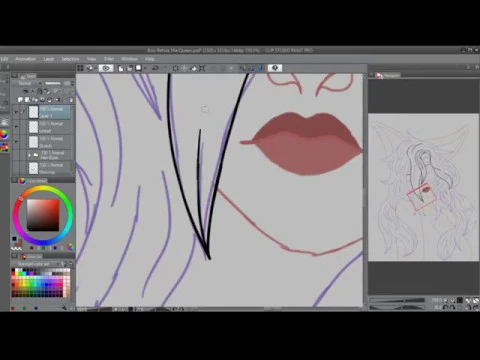Click the Undo arrow icon
480x360 pixels.
click(x=155, y=68)
